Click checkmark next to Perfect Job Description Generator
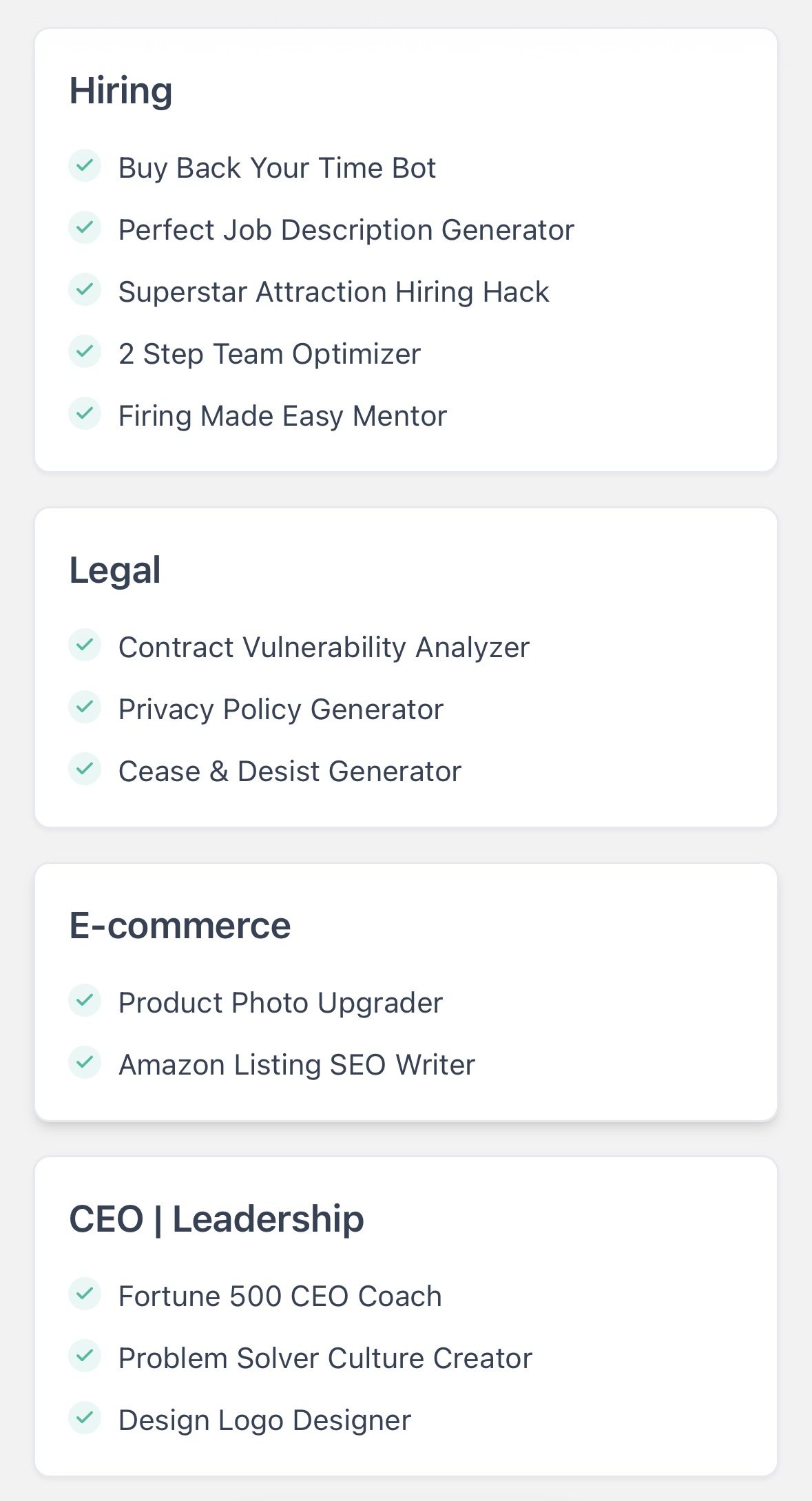The width and height of the screenshot is (812, 1501). coord(85,228)
